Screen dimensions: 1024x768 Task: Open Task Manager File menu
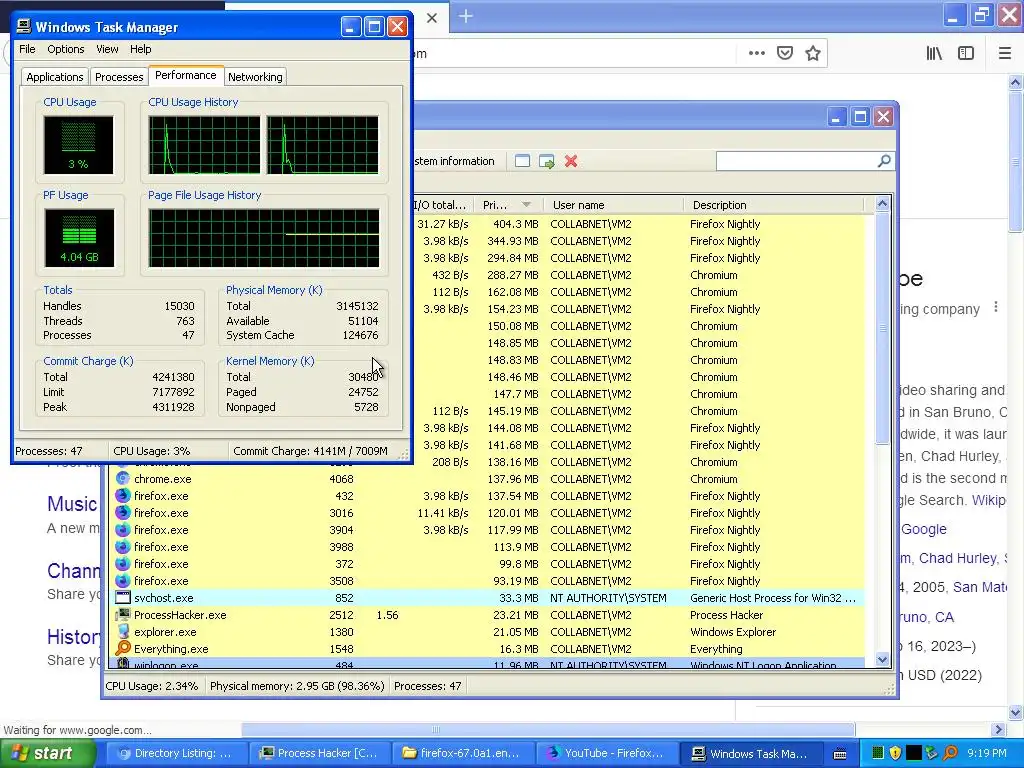[x=27, y=49]
